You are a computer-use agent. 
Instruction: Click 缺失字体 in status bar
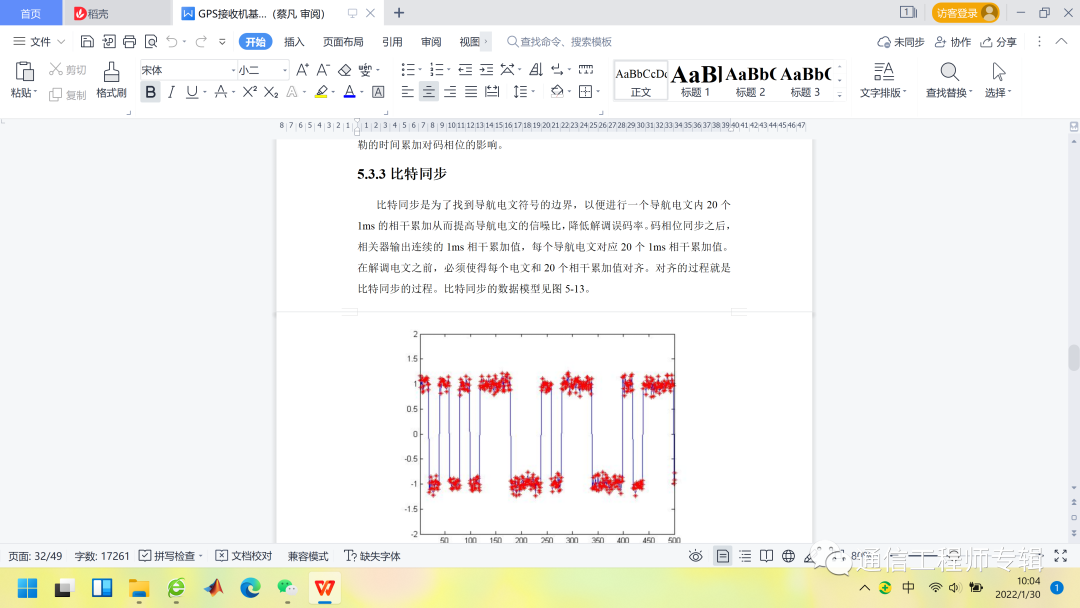coord(372,556)
